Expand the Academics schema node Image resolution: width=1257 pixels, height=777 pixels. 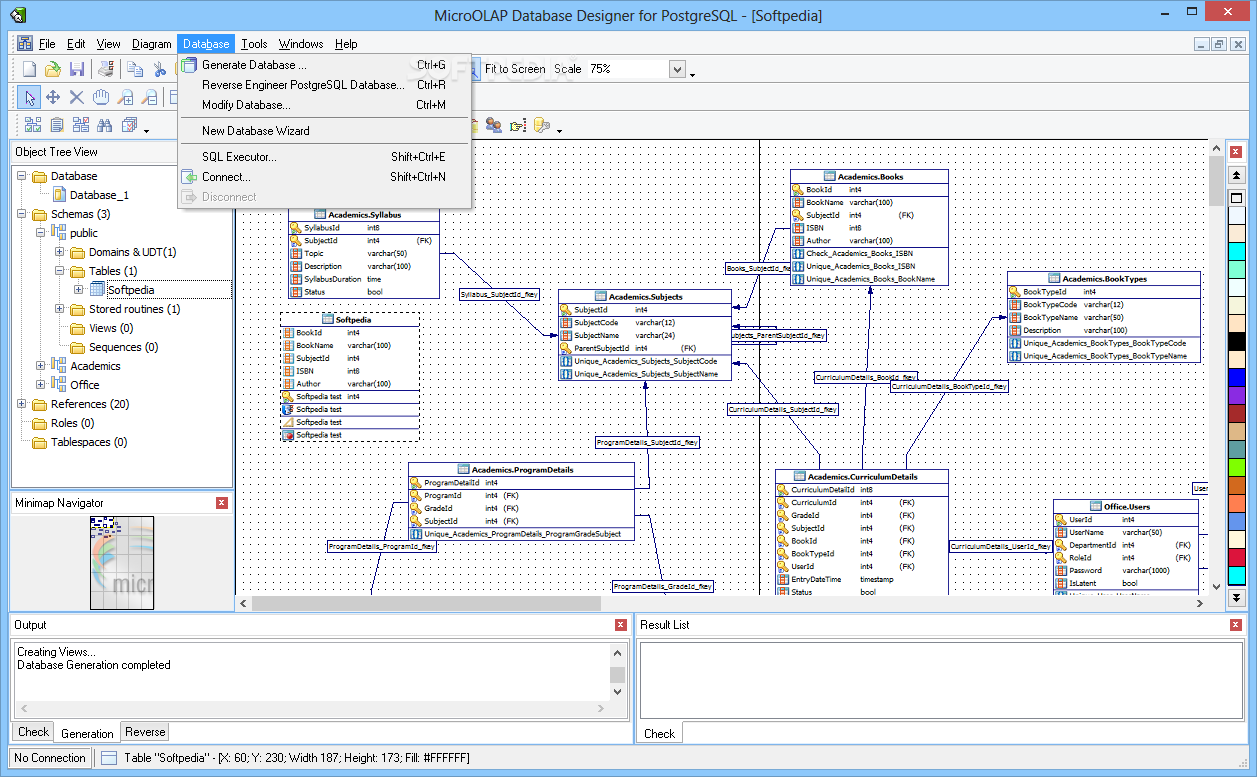[x=41, y=366]
